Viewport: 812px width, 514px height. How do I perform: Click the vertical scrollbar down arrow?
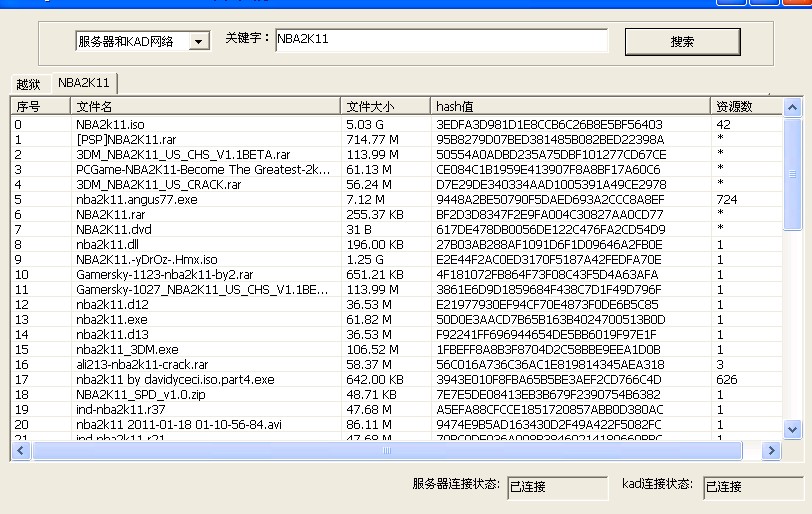pos(792,429)
